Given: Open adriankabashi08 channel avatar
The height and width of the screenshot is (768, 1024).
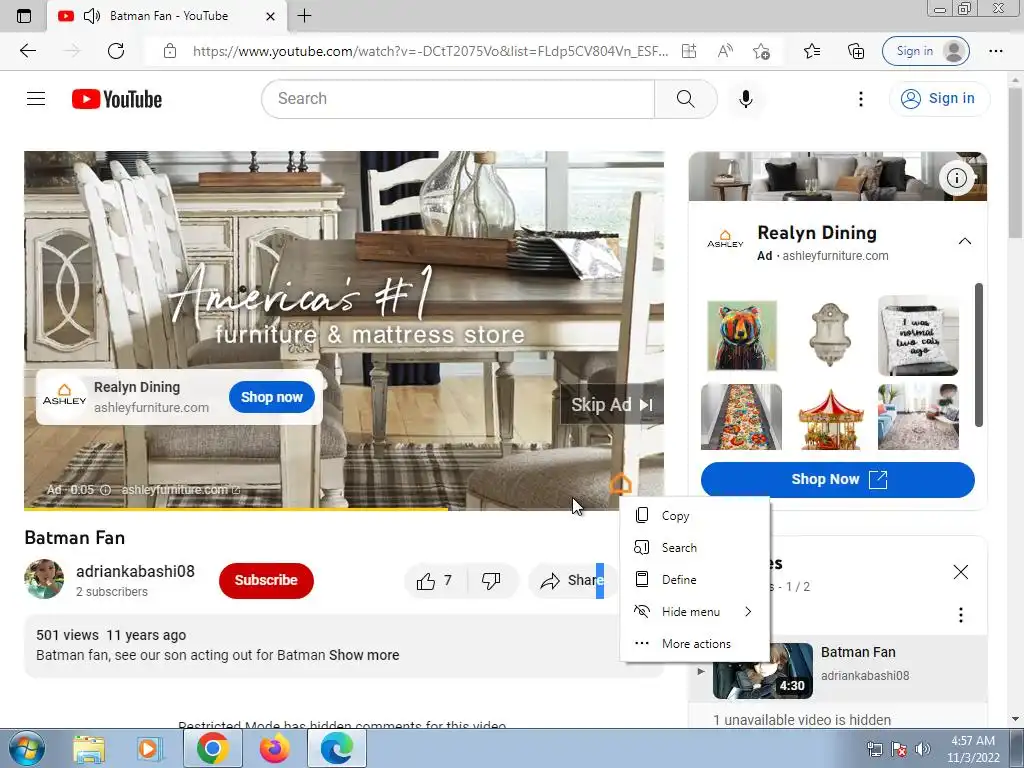Looking at the screenshot, I should coord(44,579).
